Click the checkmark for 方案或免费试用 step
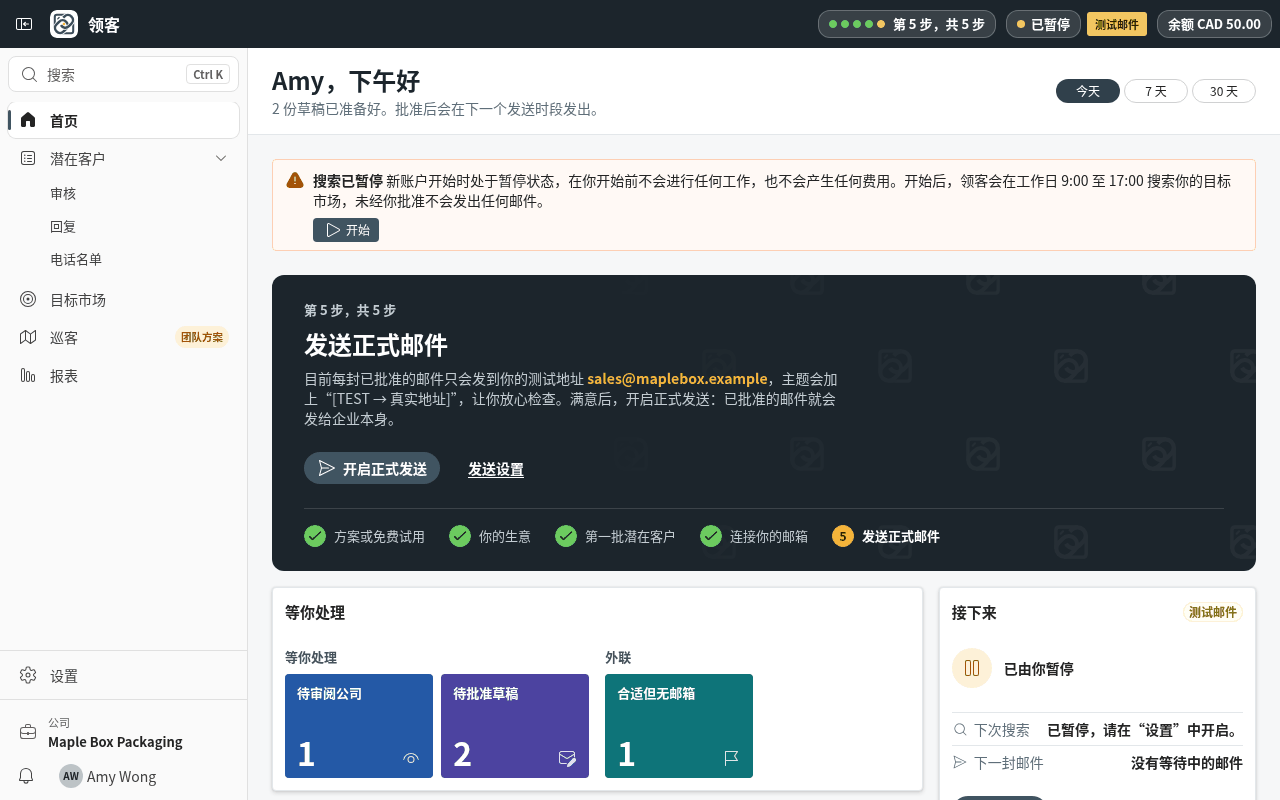 (x=315, y=536)
